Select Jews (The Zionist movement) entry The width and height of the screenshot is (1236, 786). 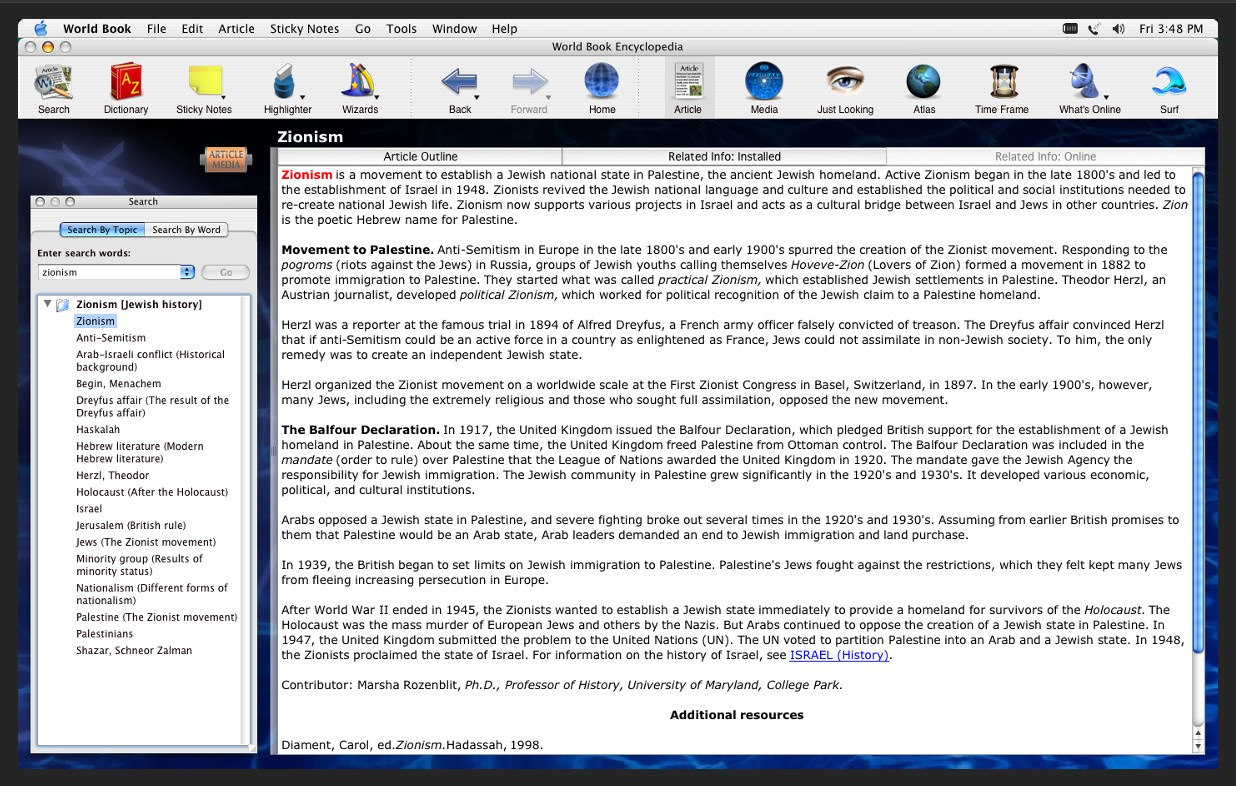146,543
